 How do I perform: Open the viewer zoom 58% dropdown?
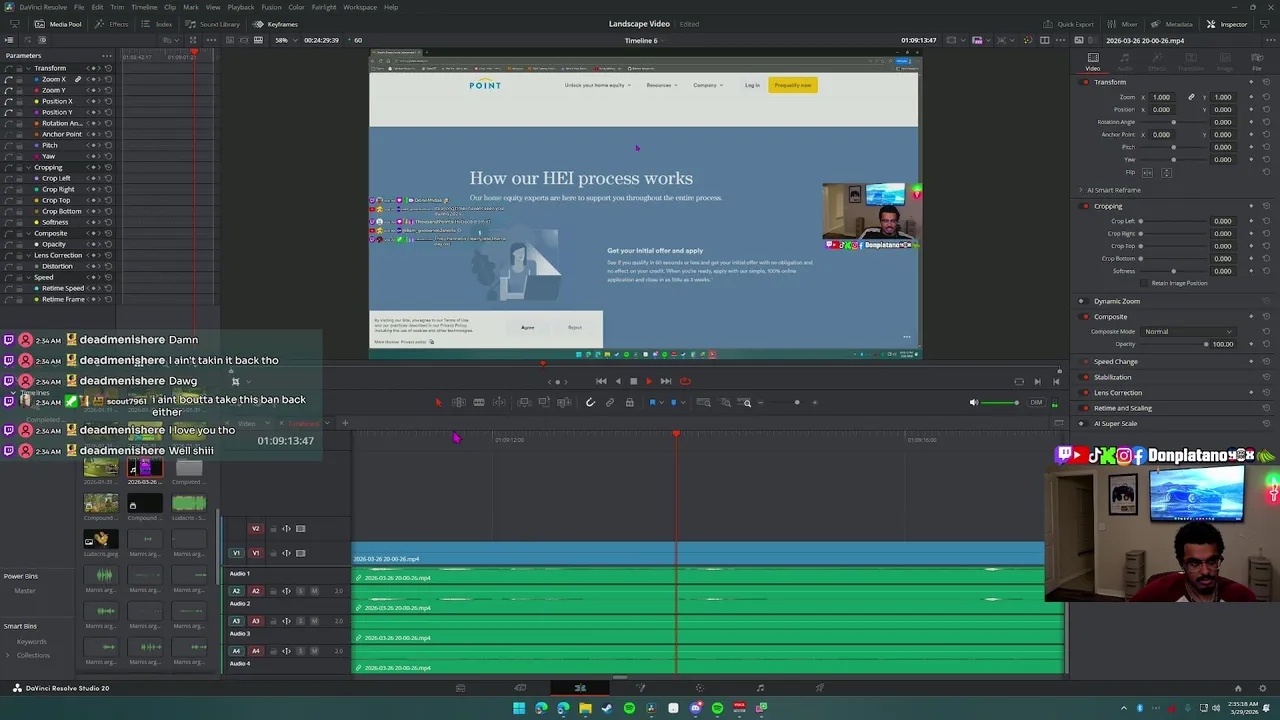click(285, 40)
